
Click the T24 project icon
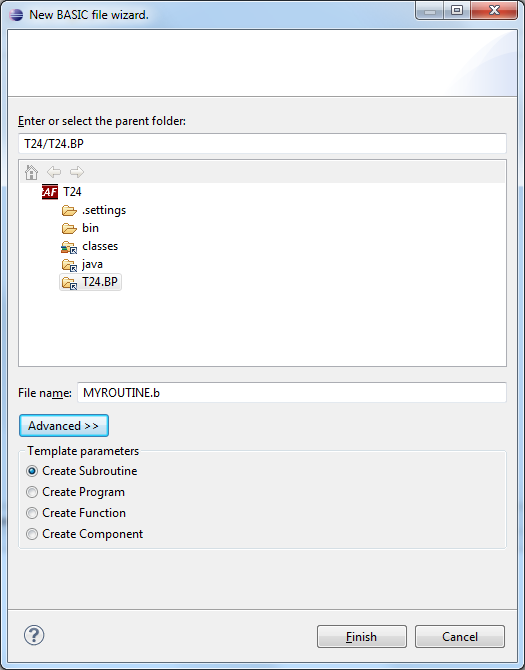[50, 192]
